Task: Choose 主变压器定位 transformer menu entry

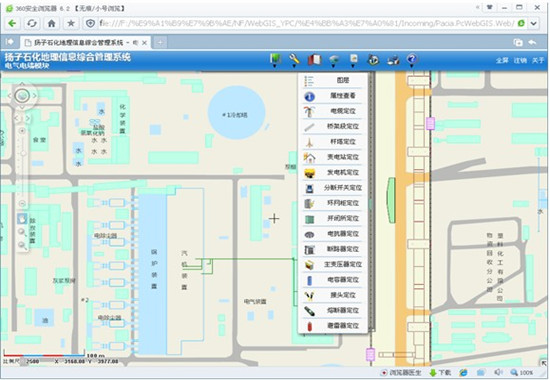Action: tap(333, 265)
